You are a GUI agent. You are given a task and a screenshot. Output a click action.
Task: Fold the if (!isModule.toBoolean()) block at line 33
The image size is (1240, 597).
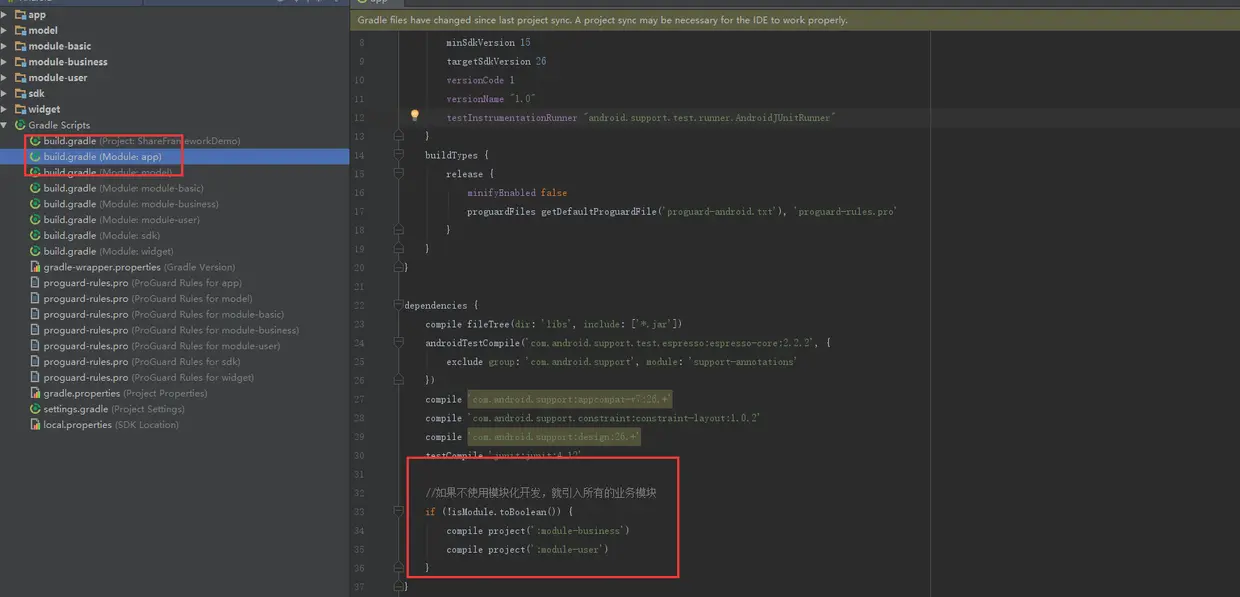[x=399, y=511]
